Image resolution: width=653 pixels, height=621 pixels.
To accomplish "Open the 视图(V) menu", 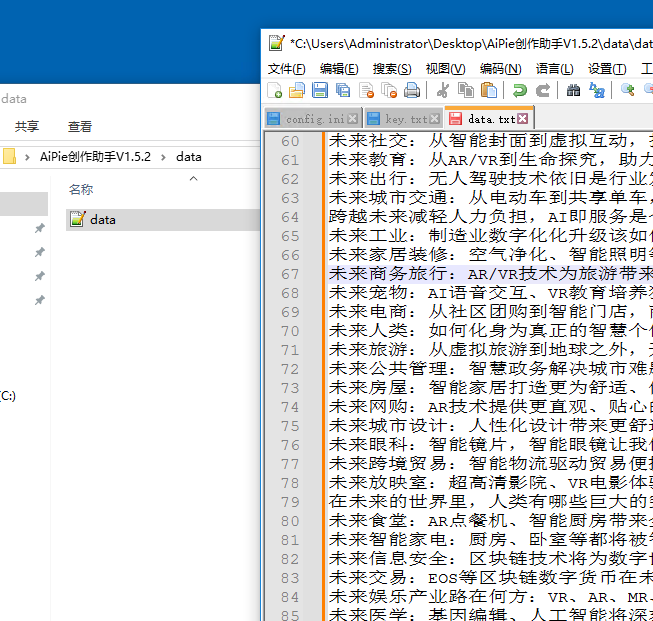I will [445, 69].
